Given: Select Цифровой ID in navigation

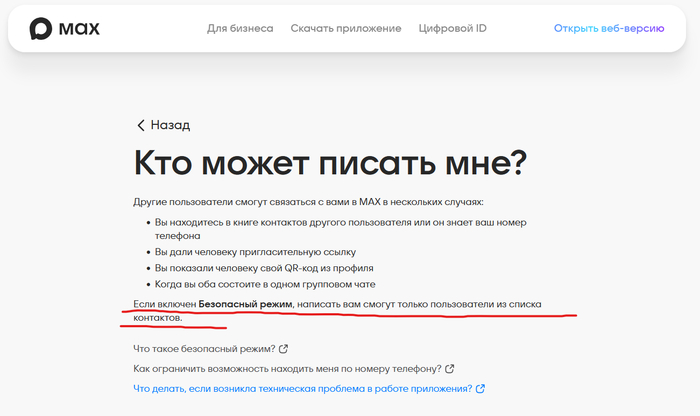Looking at the screenshot, I should pyautogui.click(x=453, y=29).
